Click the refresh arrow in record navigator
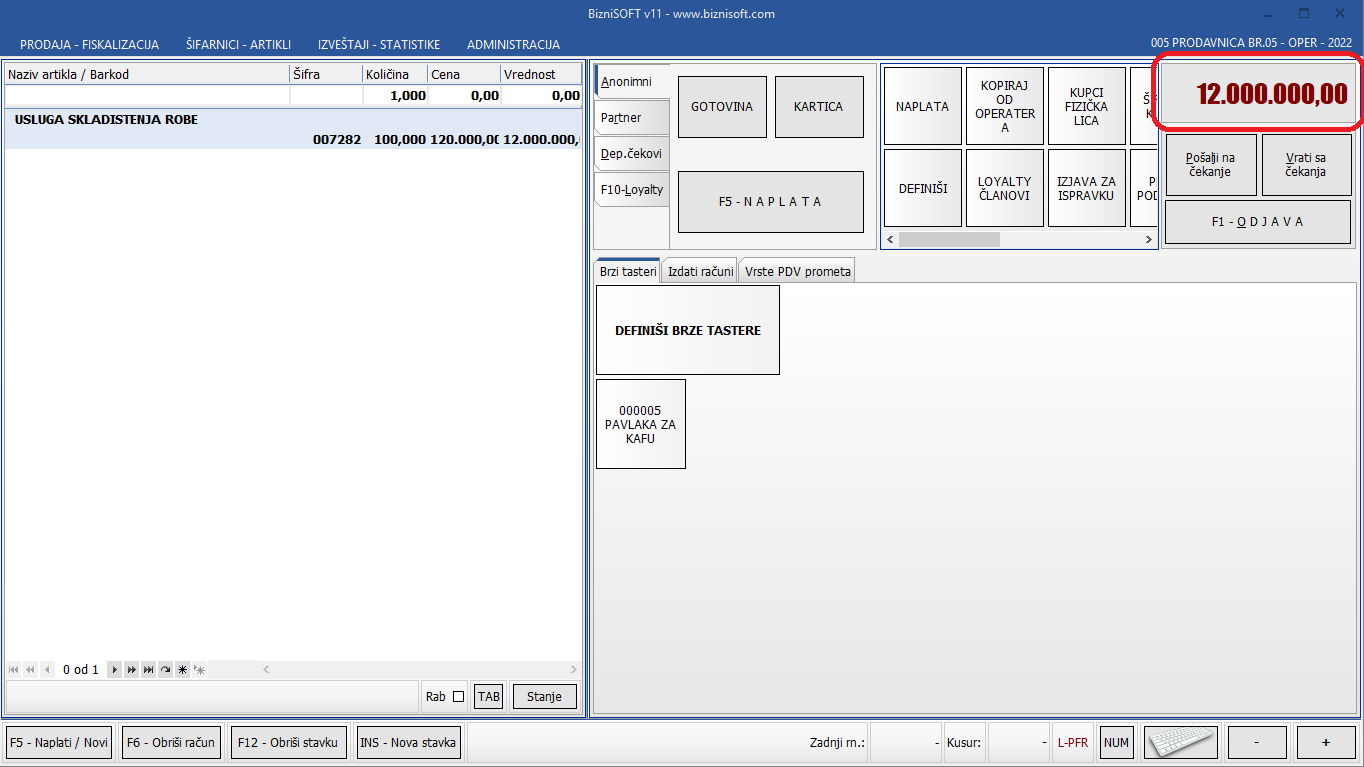The width and height of the screenshot is (1364, 767). point(165,669)
